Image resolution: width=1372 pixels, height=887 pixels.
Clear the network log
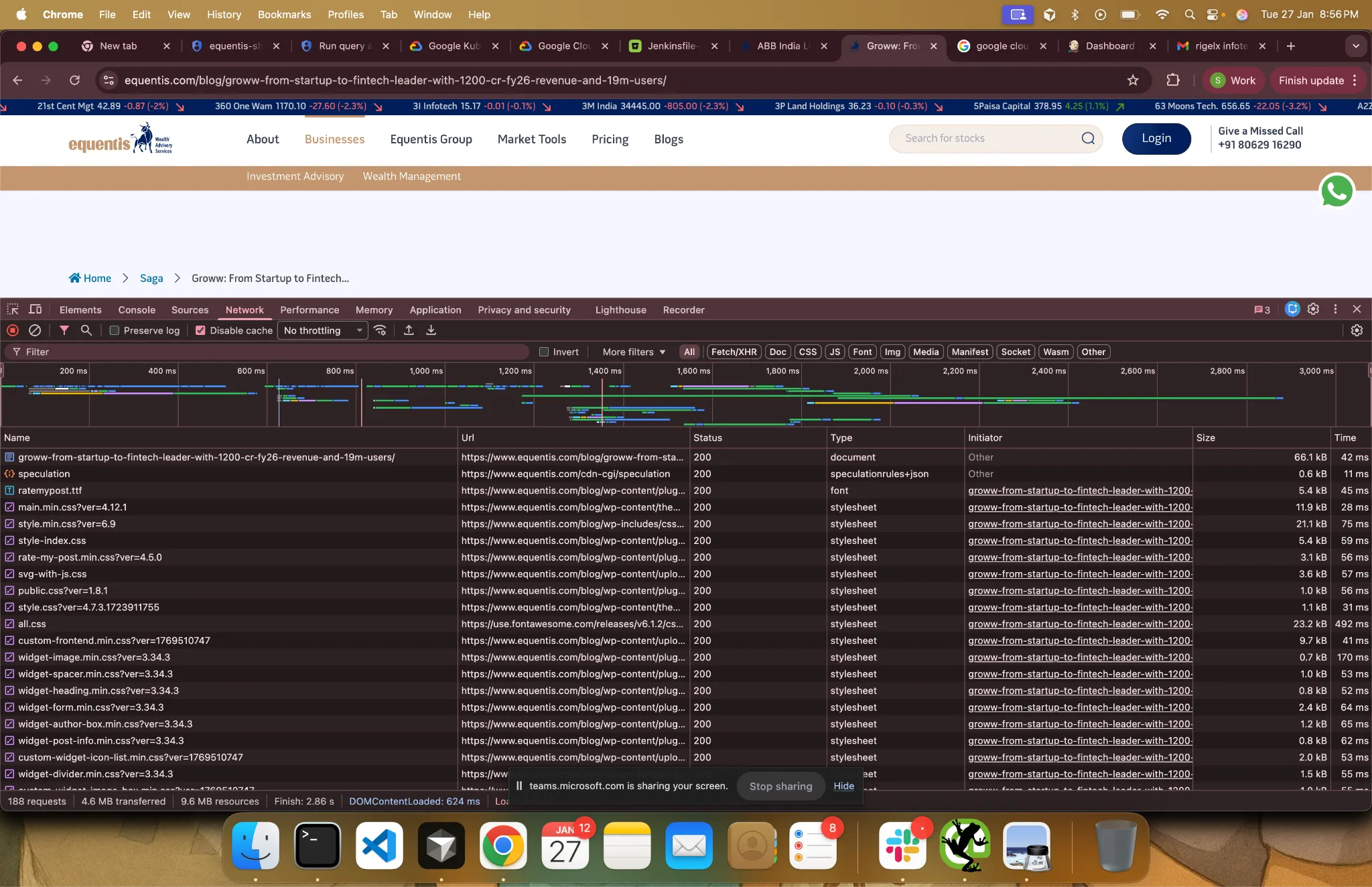(x=35, y=330)
